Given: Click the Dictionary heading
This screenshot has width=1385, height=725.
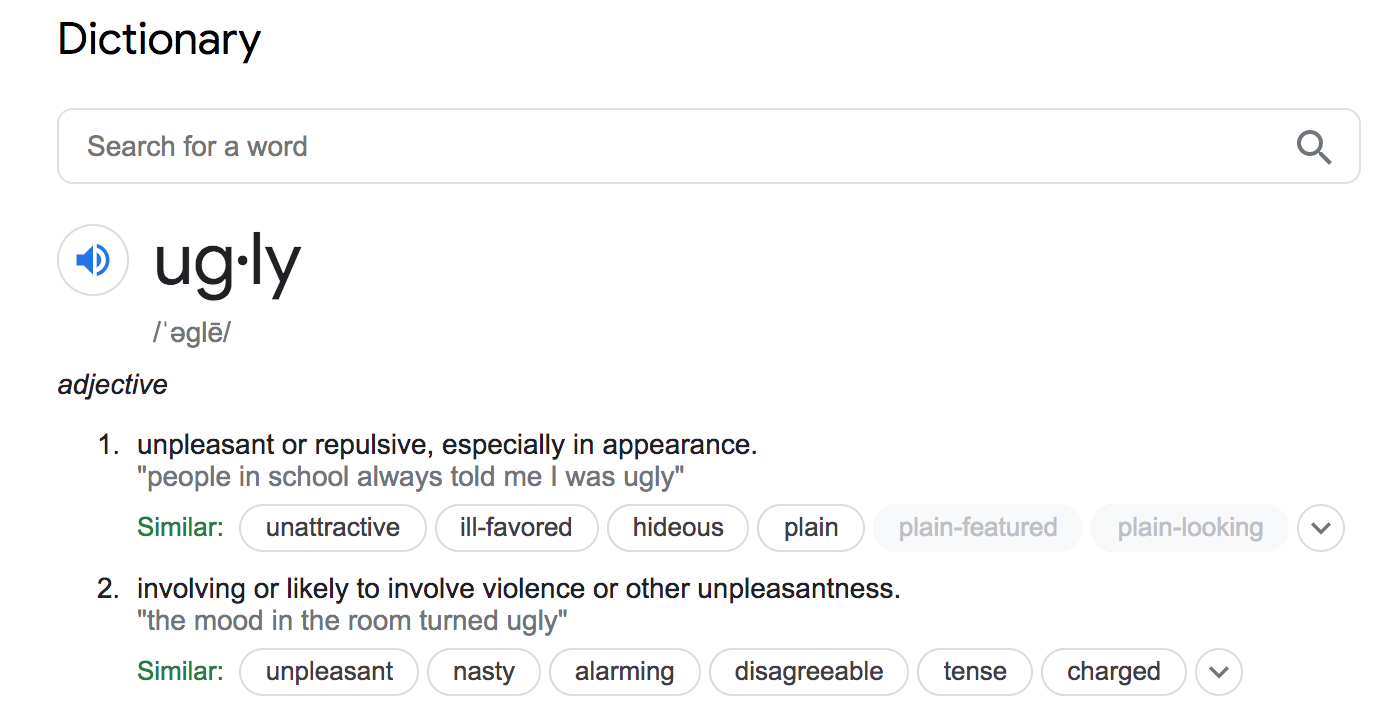Looking at the screenshot, I should [x=159, y=40].
